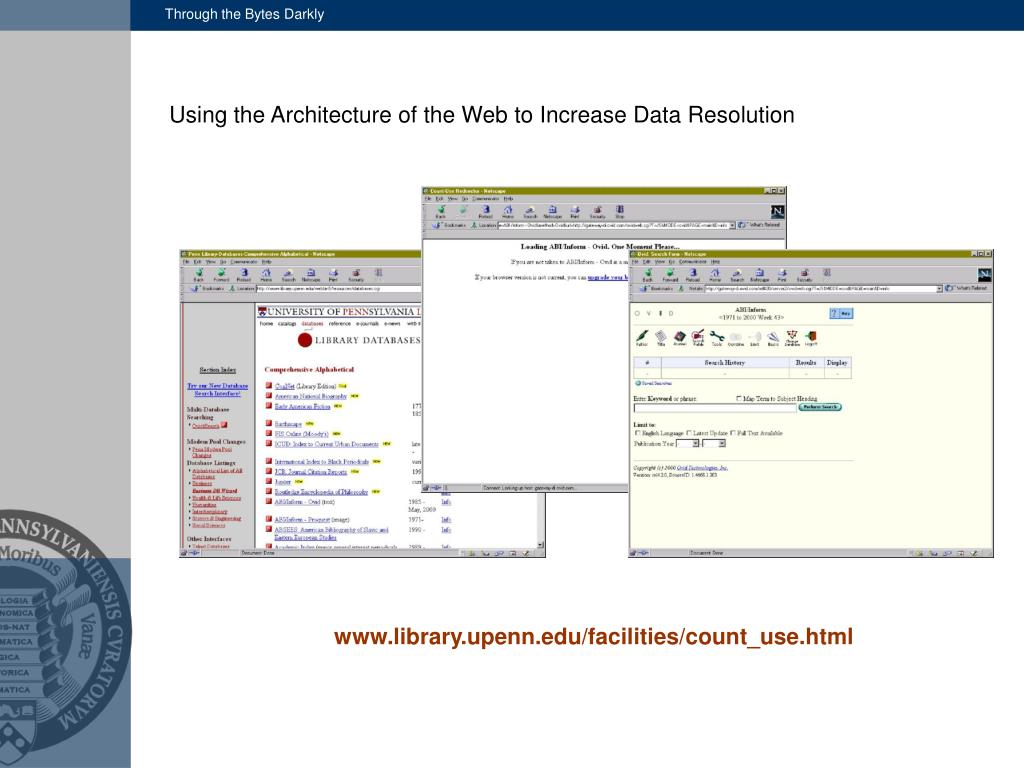Open Edit menu in Ovid Search Form window
This screenshot has height=768, width=1024.
click(648, 261)
